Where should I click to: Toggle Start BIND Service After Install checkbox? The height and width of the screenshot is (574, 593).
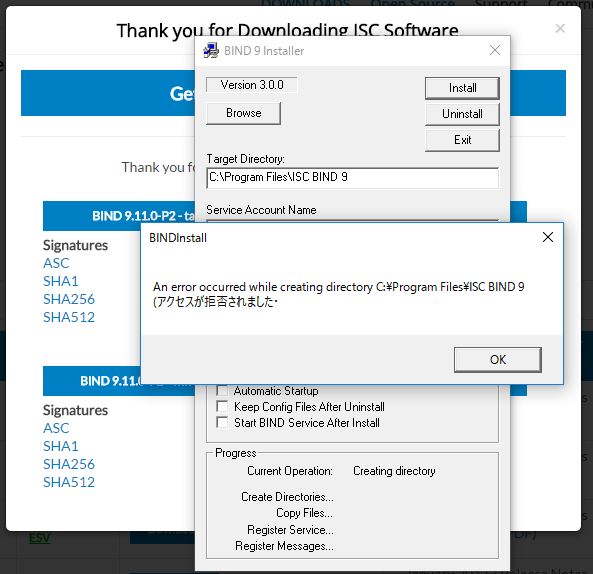pyautogui.click(x=222, y=422)
